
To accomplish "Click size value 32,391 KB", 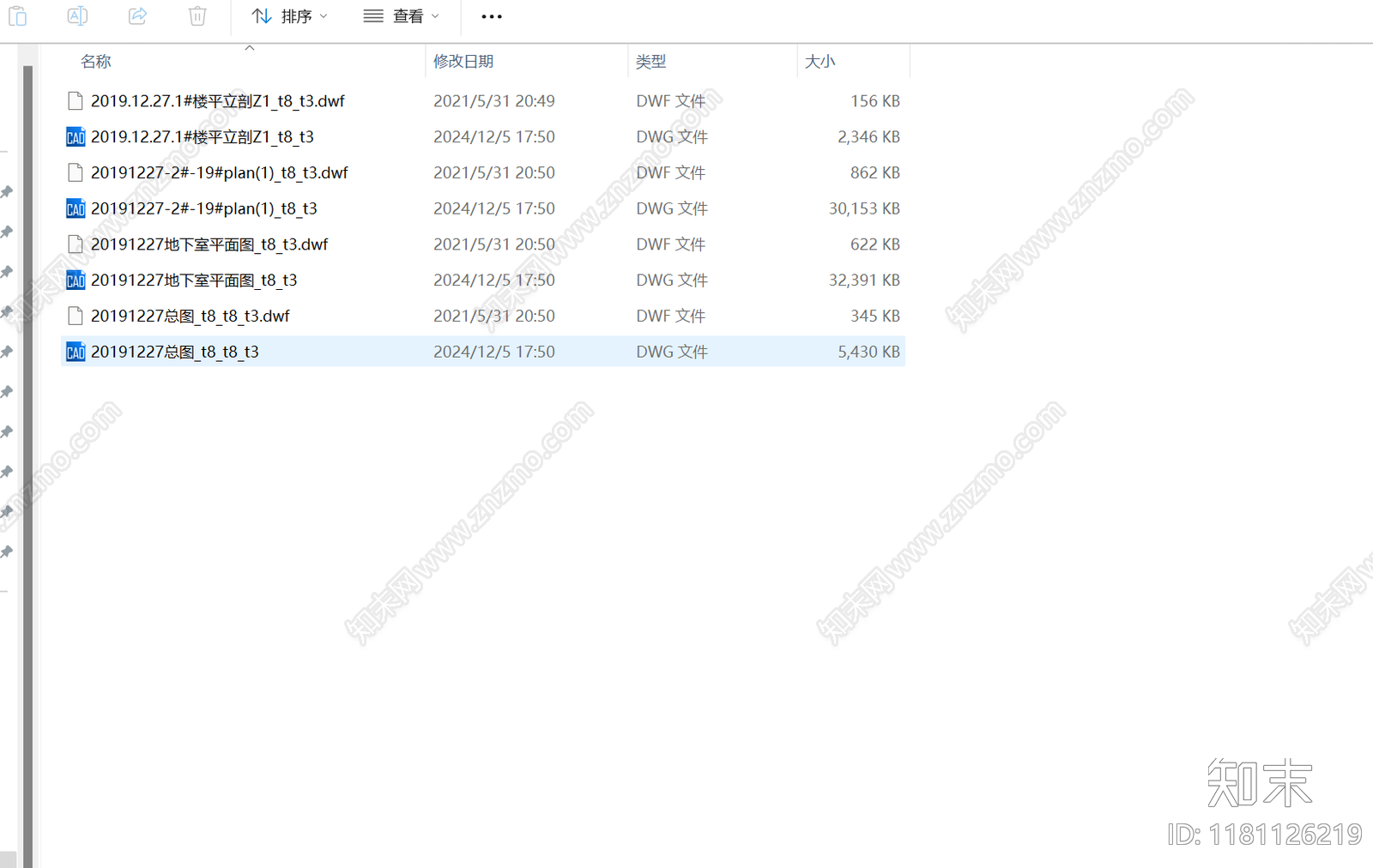I will (865, 280).
